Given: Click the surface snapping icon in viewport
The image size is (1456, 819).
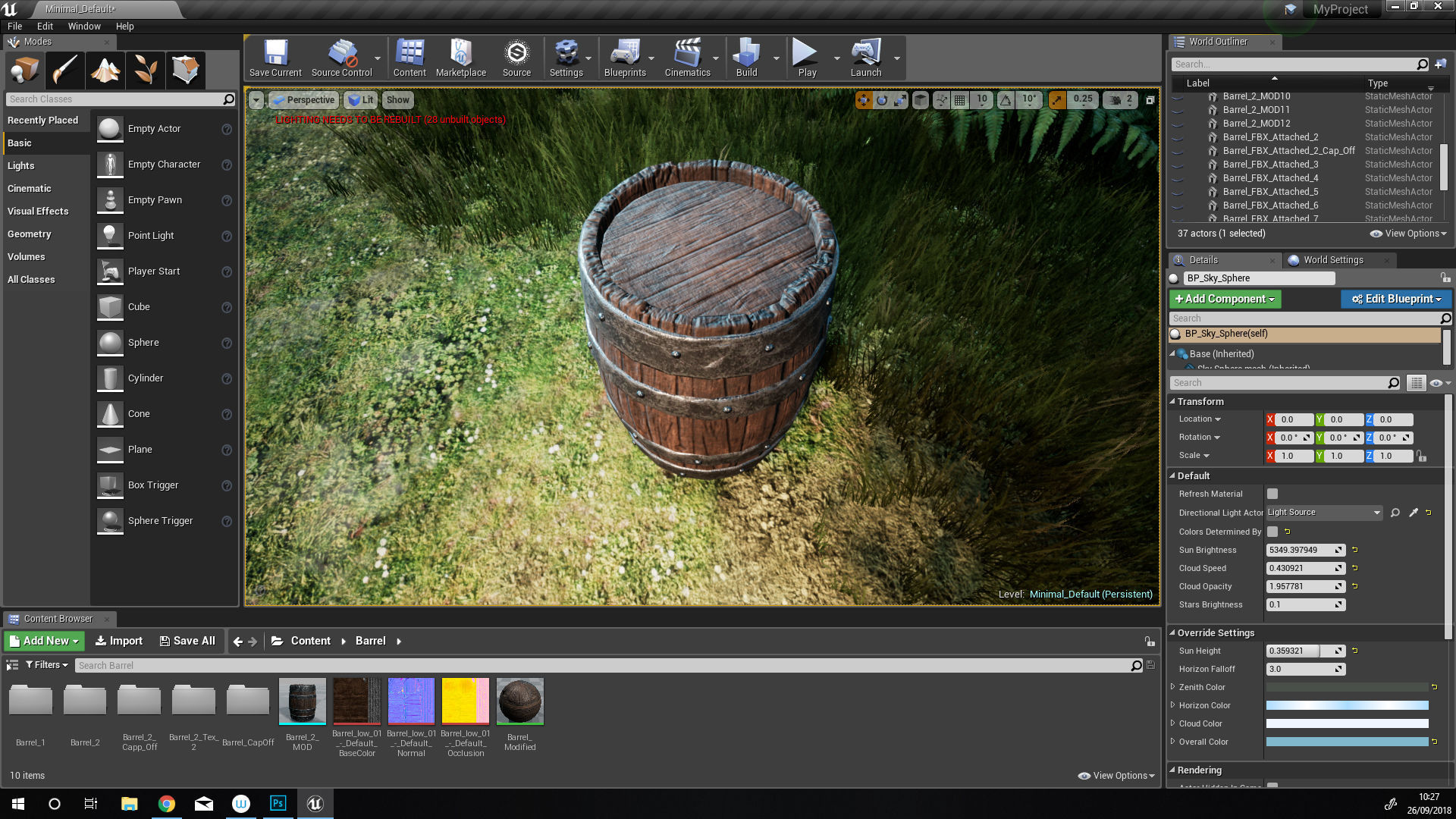Looking at the screenshot, I should point(941,99).
